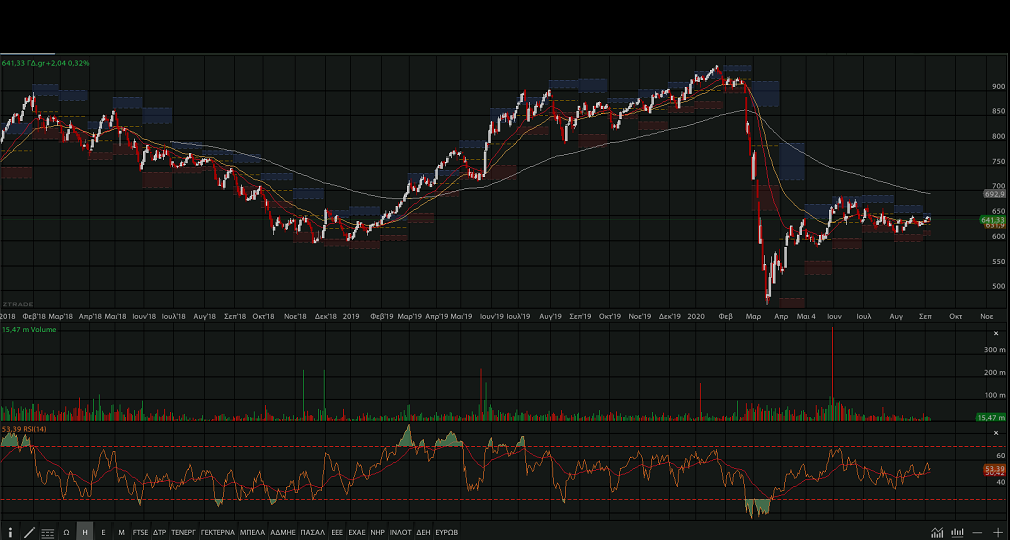Close the Volume indicator panel
The width and height of the screenshot is (1010, 540).
coord(995,329)
